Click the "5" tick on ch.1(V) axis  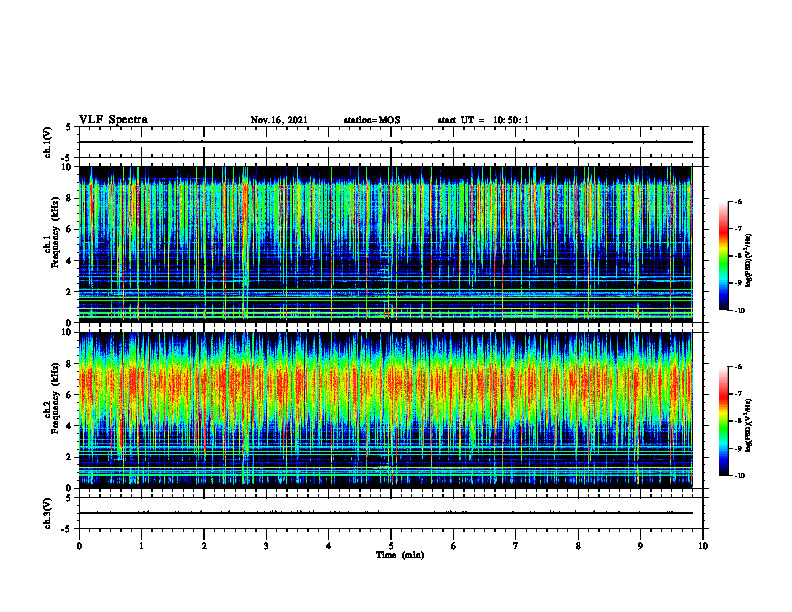click(x=69, y=128)
